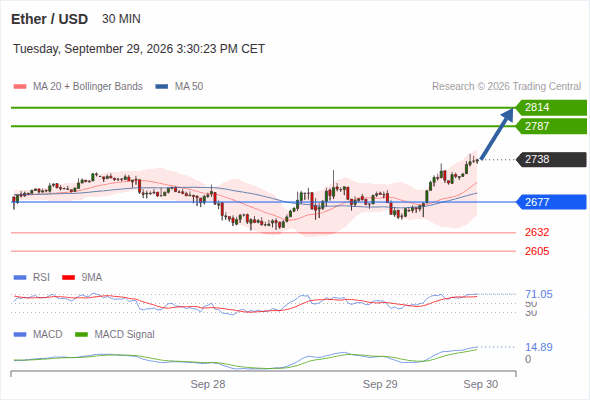The width and height of the screenshot is (590, 400).
Task: Click the Ether / USD title
Action: 49,19
